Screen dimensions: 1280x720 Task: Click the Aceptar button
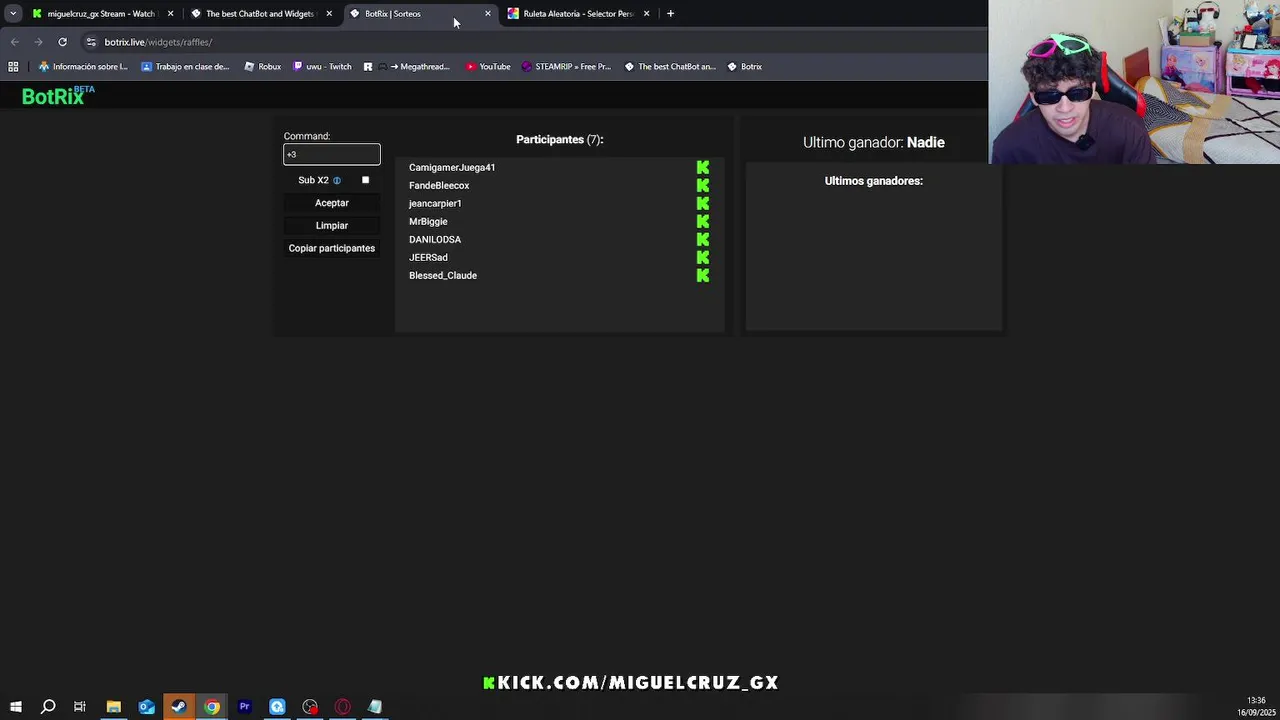[x=332, y=203]
